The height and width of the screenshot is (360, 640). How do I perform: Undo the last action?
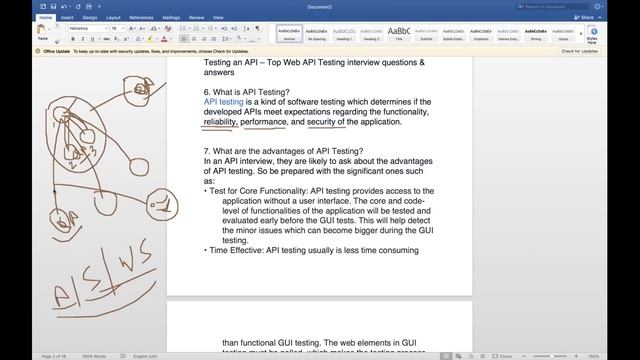[x=64, y=7]
